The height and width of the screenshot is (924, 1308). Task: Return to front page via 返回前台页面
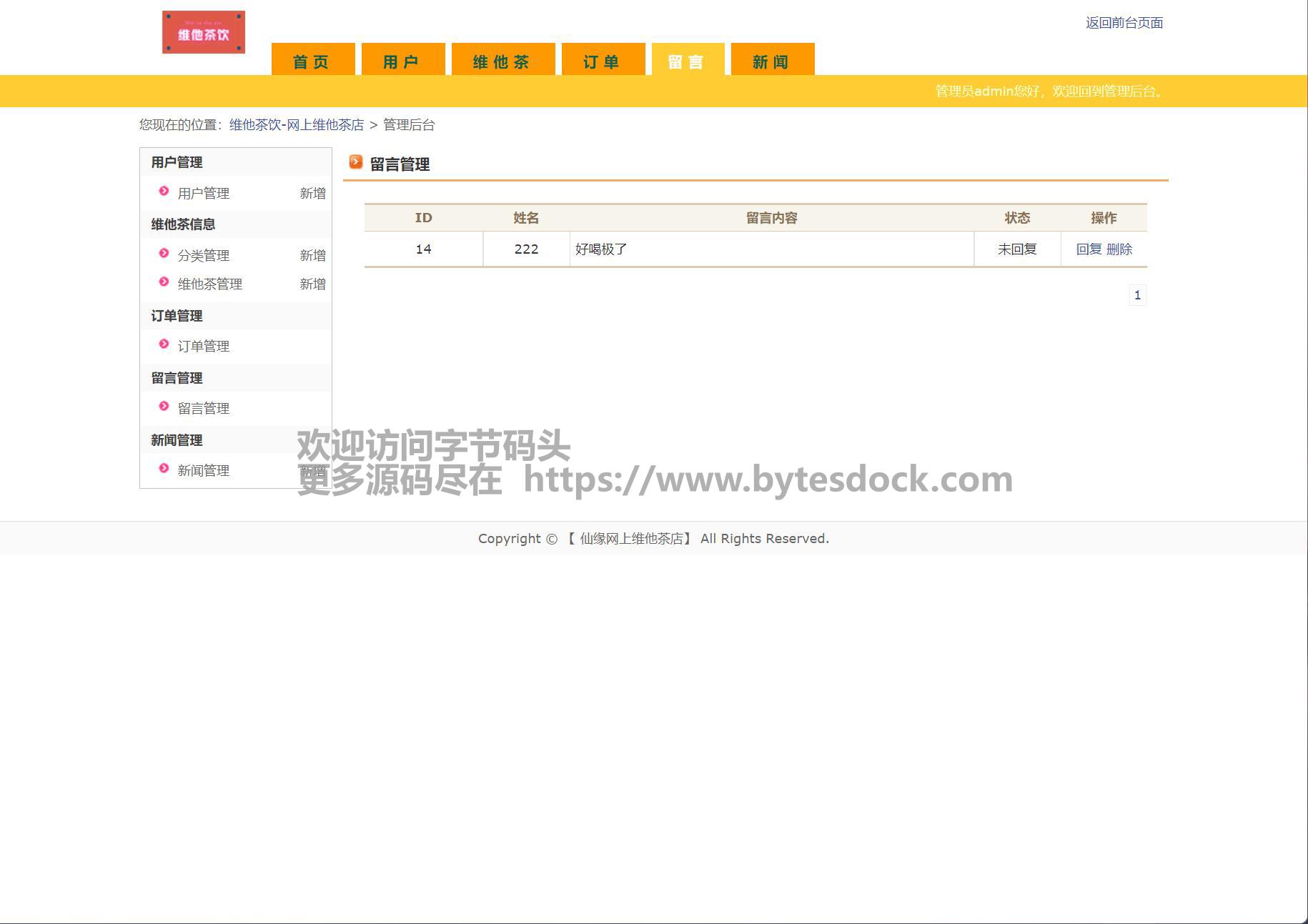point(1124,23)
